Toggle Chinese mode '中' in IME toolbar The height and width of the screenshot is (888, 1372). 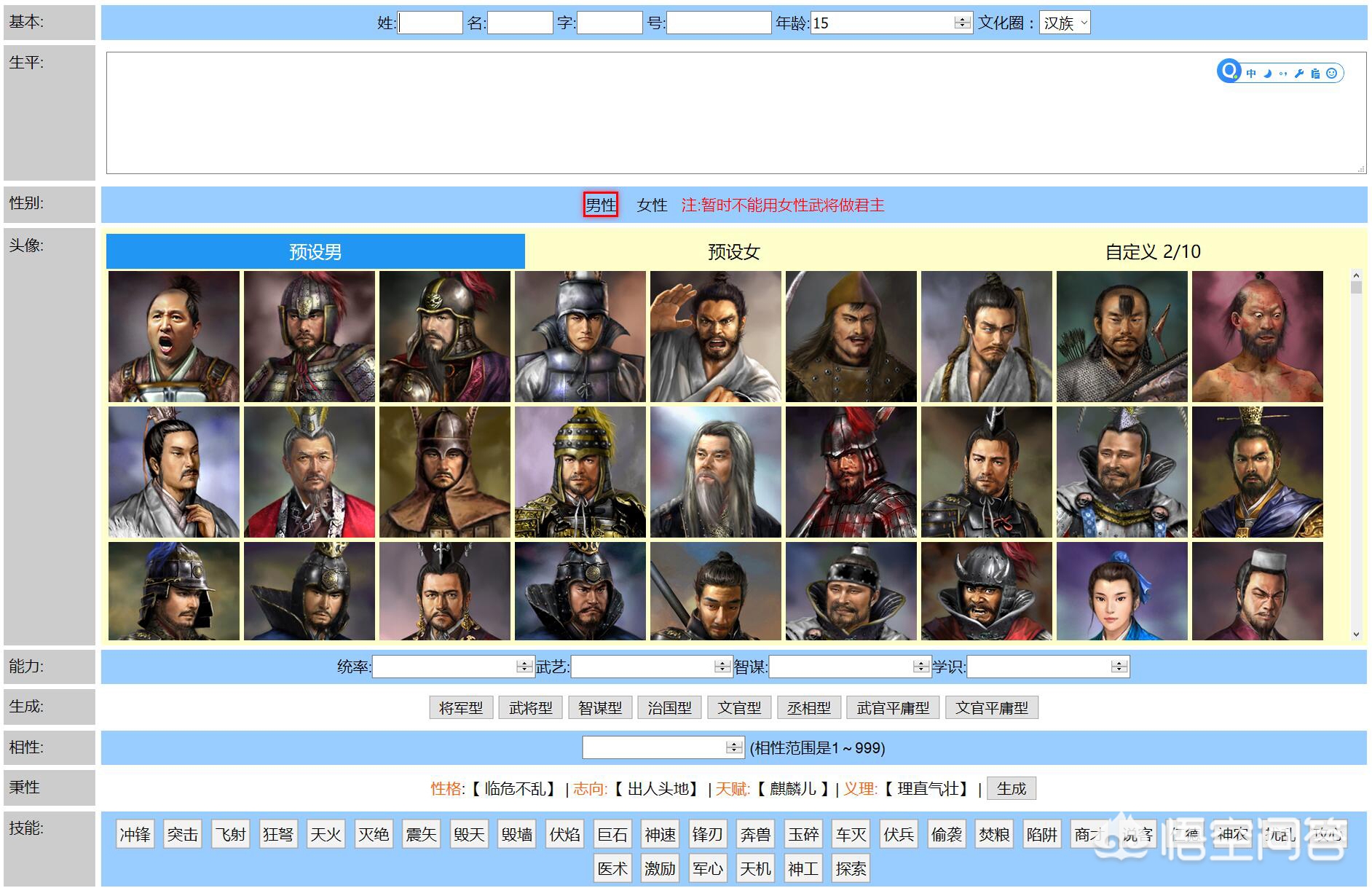pos(1251,73)
